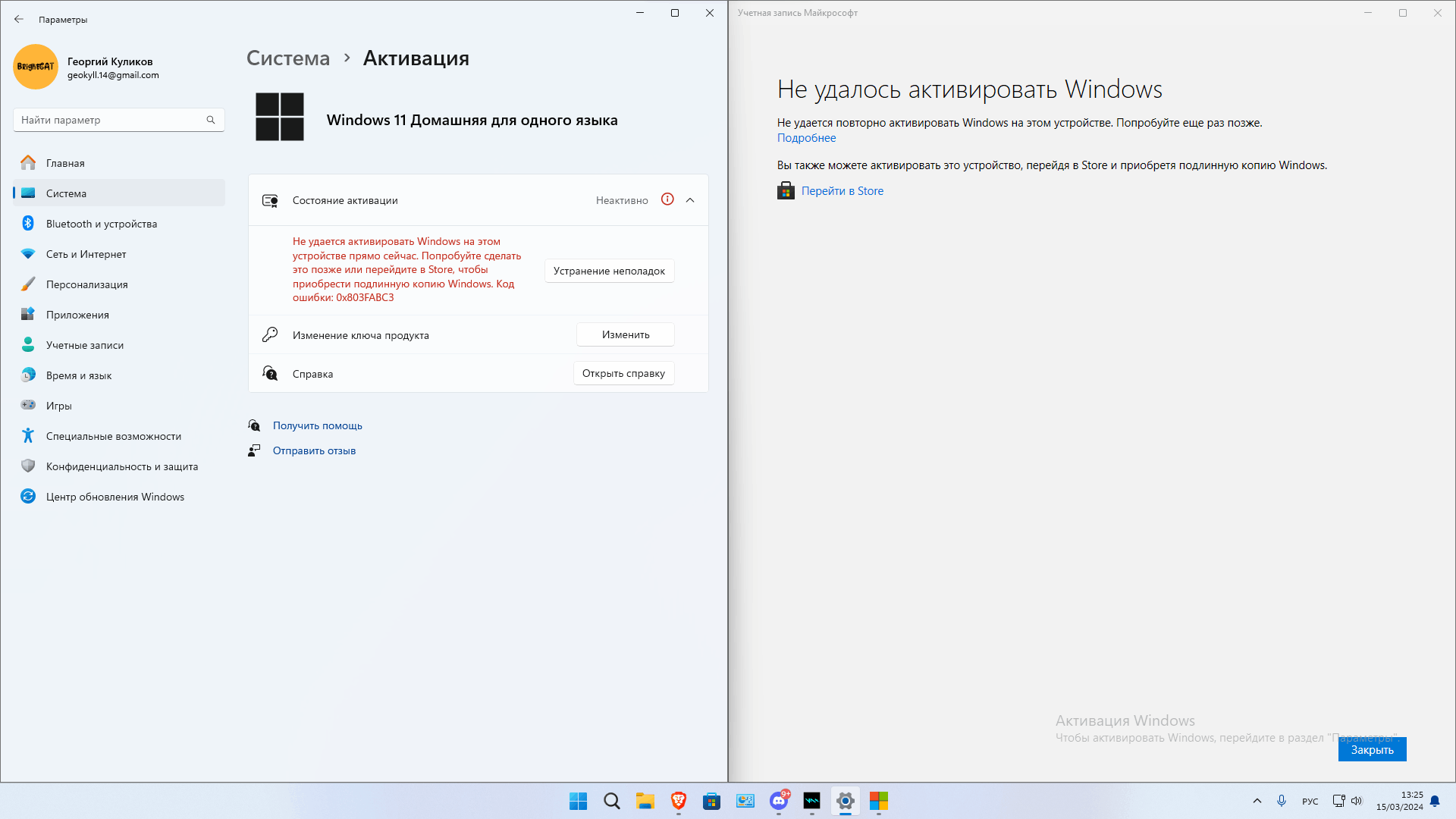Screen dimensions: 1456x819
Task: Open Специальные возможности settings
Action: tap(119, 435)
